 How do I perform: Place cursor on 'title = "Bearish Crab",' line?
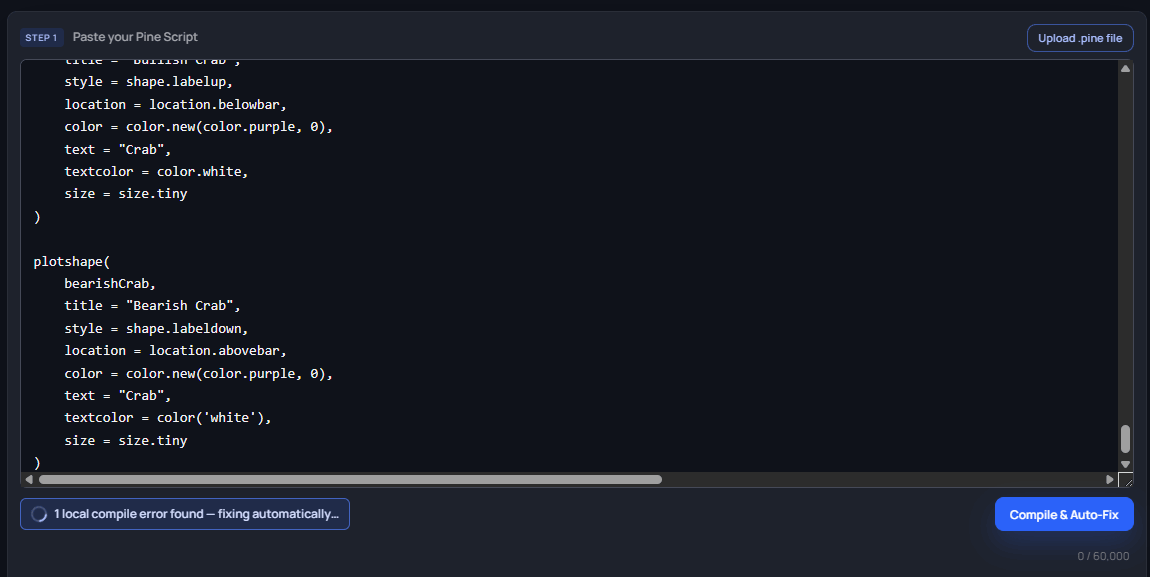pyautogui.click(x=152, y=306)
